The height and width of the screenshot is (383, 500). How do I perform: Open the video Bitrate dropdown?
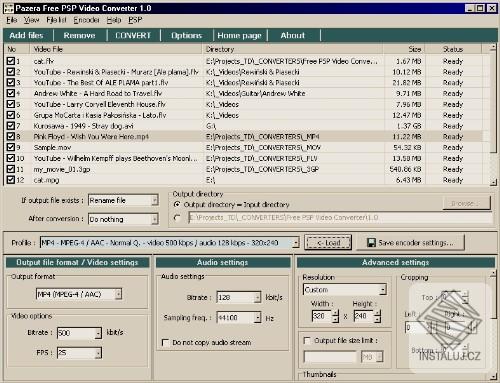click(x=98, y=333)
